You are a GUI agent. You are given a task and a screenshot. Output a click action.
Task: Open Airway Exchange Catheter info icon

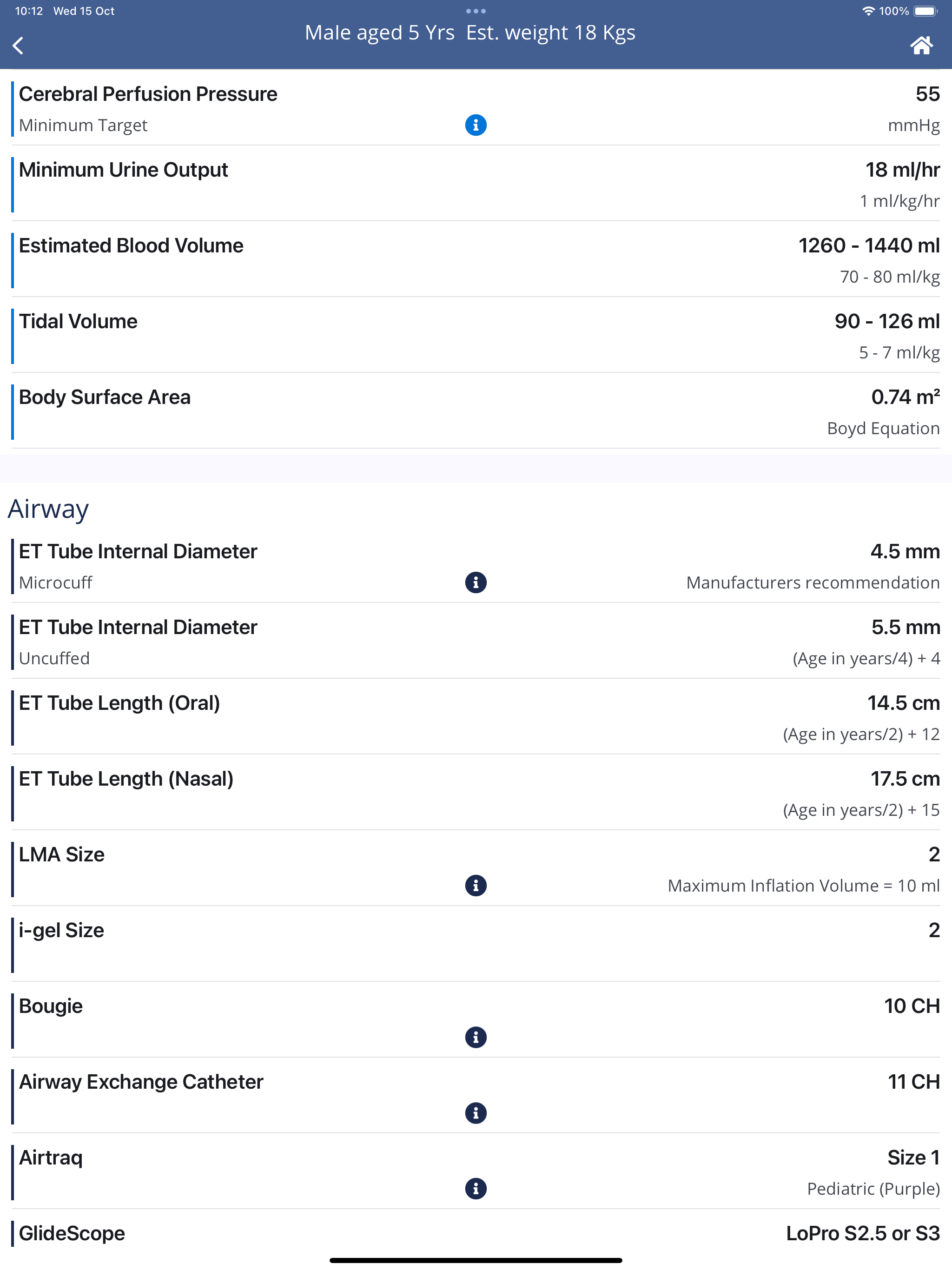click(476, 1113)
